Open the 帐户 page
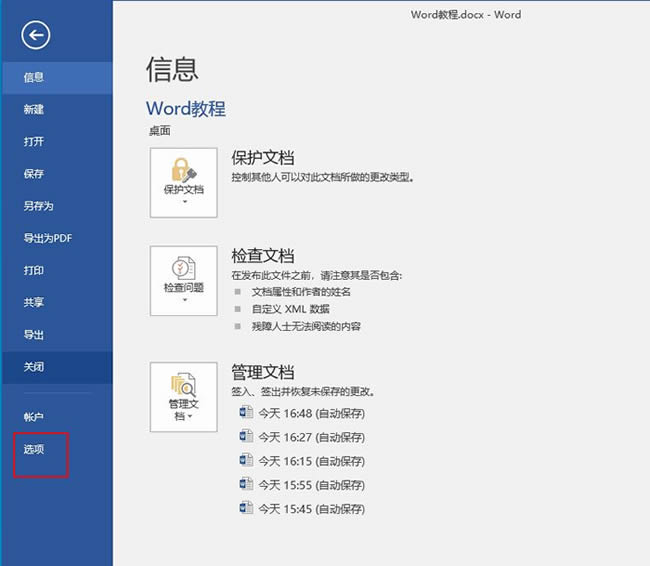This screenshot has height=566, width=650. point(34,416)
